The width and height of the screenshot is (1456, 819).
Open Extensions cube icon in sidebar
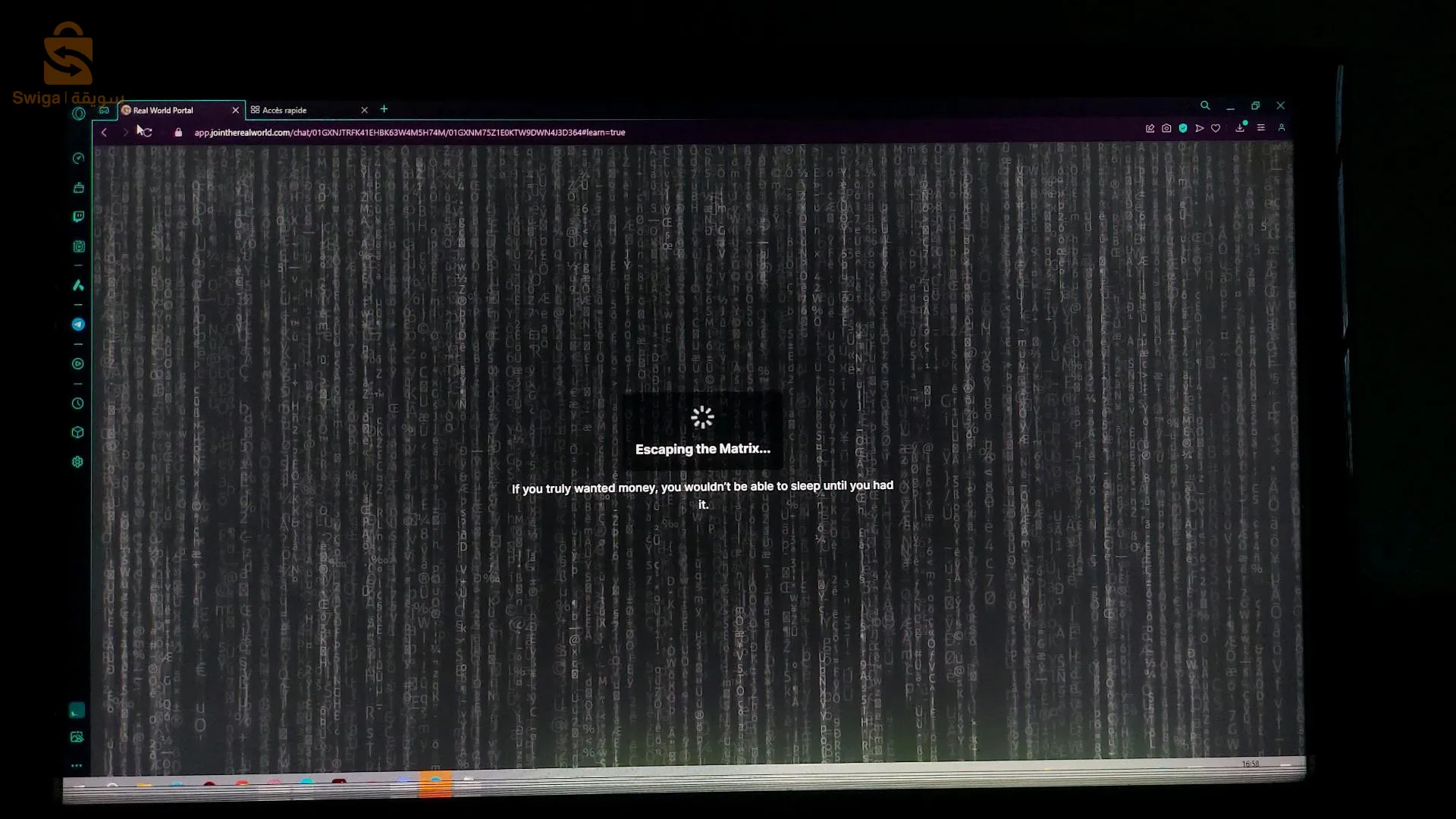tap(77, 432)
